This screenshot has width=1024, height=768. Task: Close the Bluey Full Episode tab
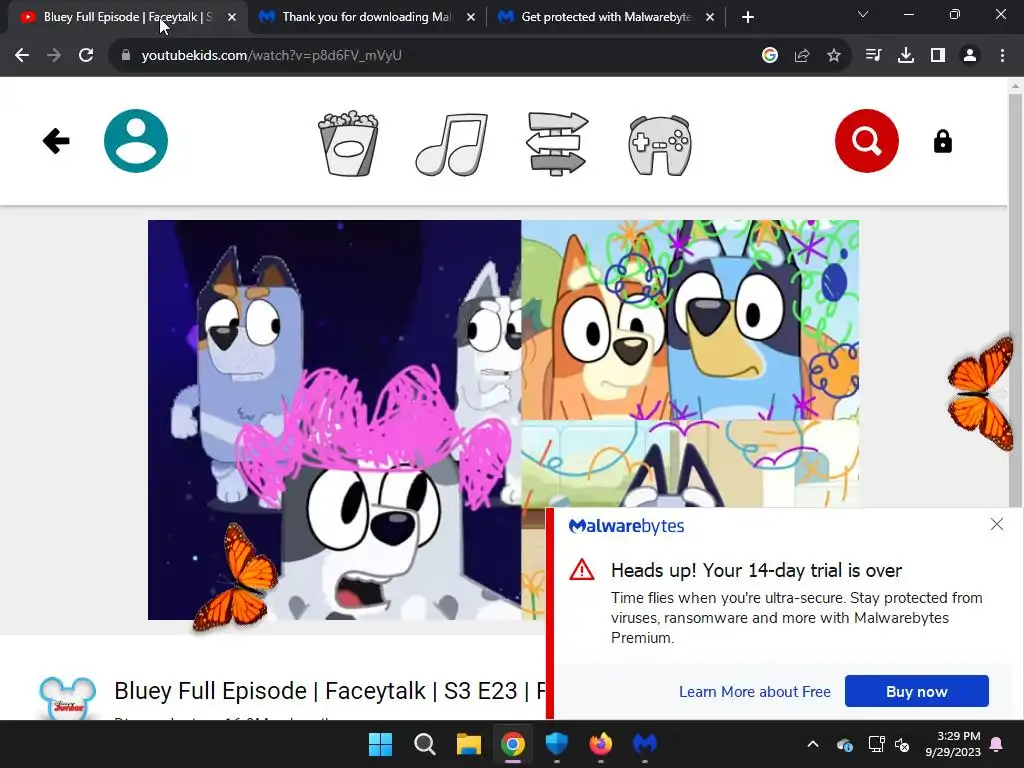click(232, 17)
